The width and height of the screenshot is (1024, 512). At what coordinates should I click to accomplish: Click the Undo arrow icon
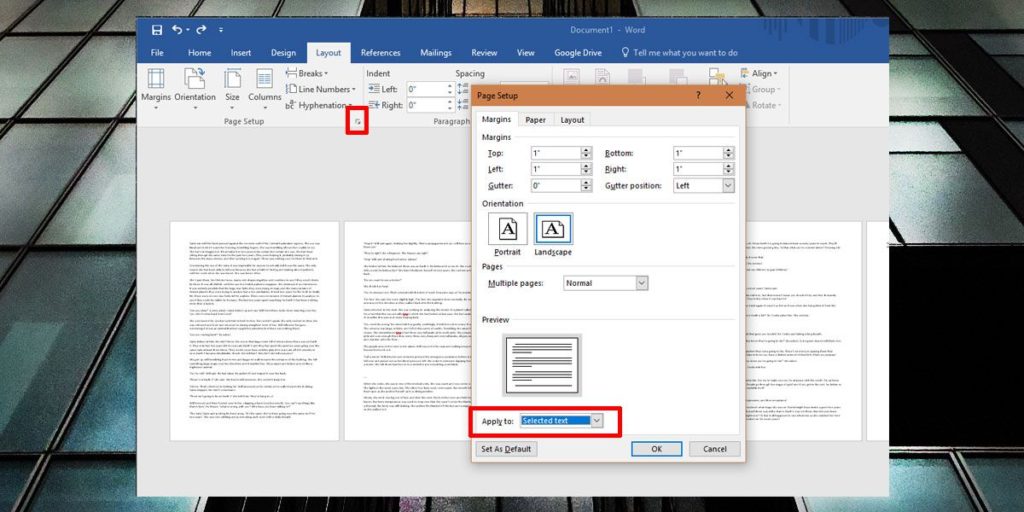click(178, 30)
